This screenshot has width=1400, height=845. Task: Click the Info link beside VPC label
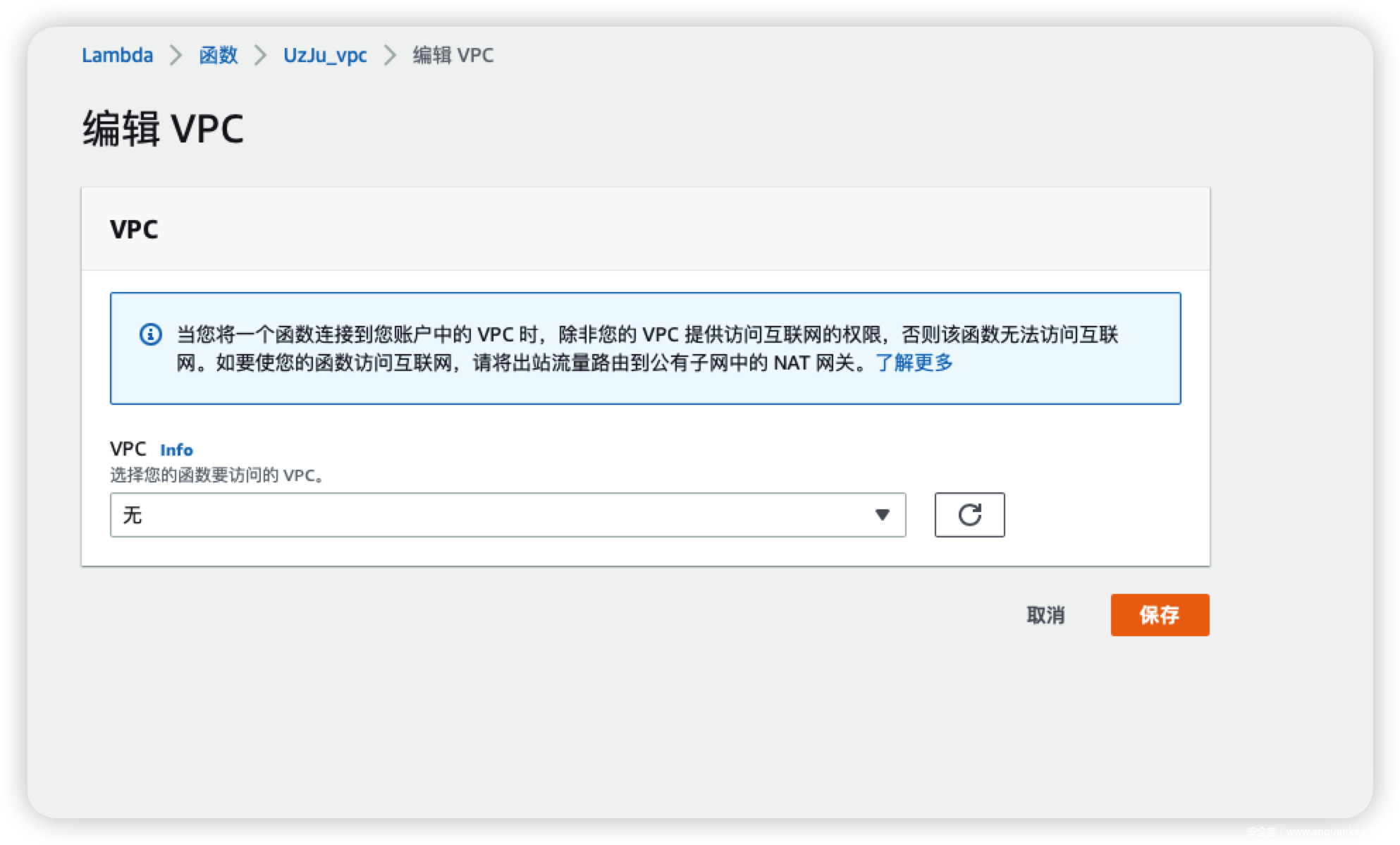[x=176, y=449]
